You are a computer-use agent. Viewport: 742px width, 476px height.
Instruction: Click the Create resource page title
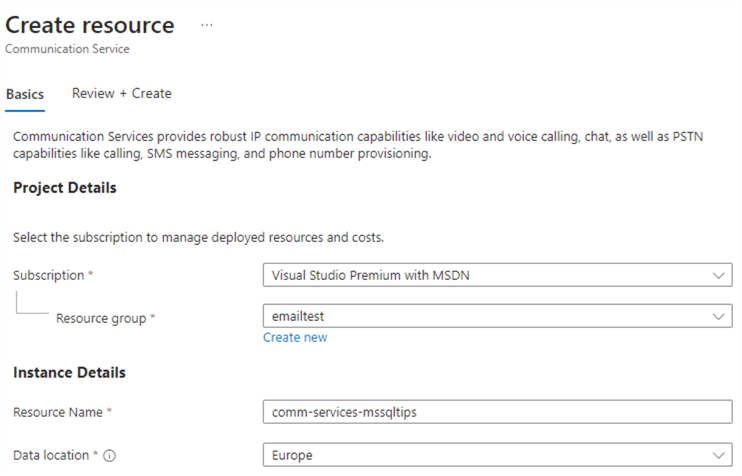tap(90, 25)
